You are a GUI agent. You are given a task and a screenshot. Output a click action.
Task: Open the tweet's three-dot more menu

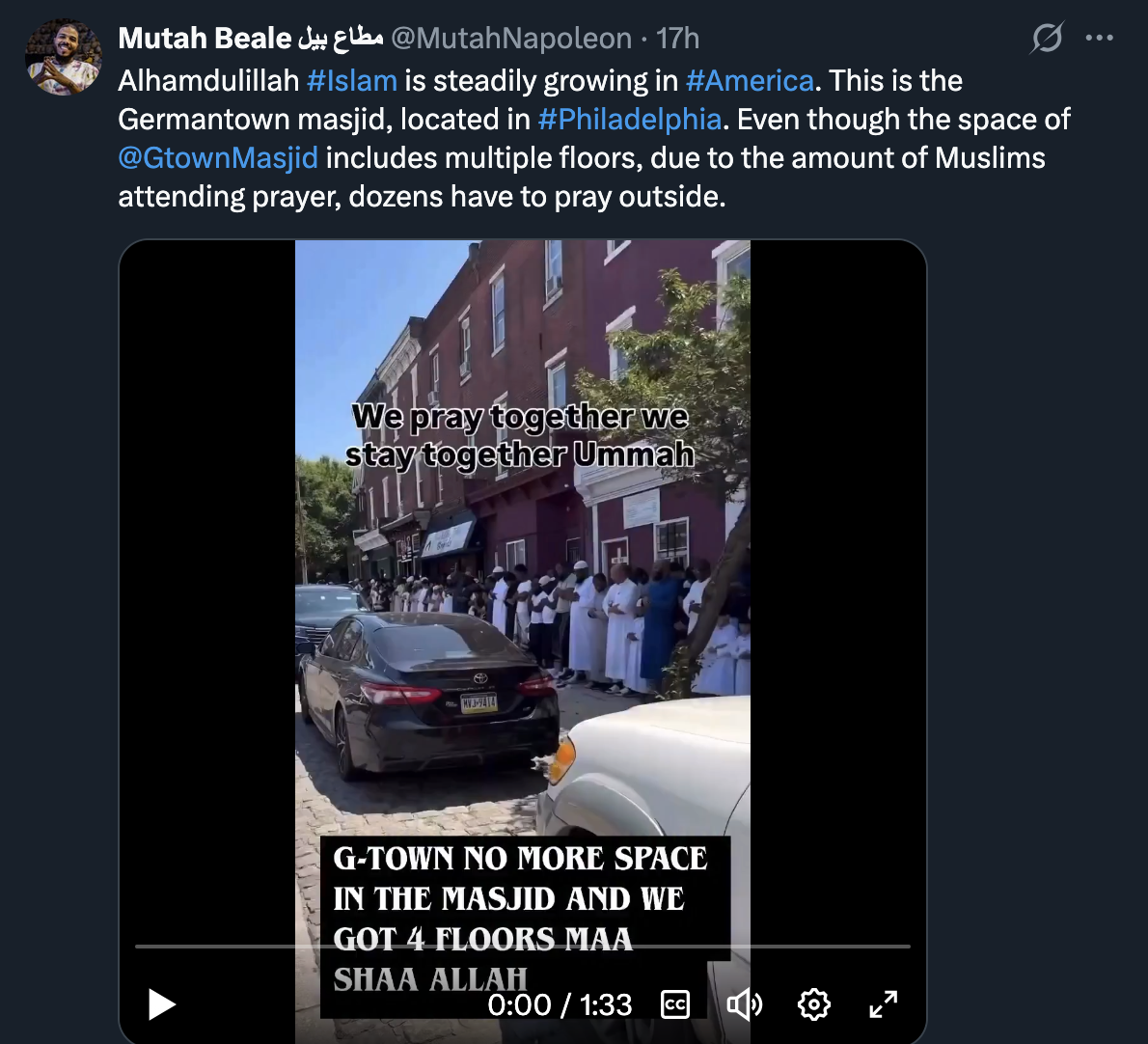click(1099, 38)
